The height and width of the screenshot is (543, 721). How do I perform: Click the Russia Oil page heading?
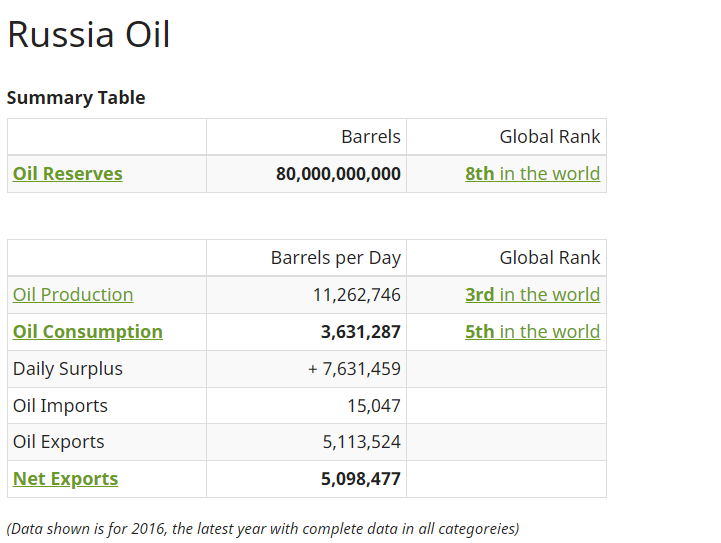(x=89, y=34)
